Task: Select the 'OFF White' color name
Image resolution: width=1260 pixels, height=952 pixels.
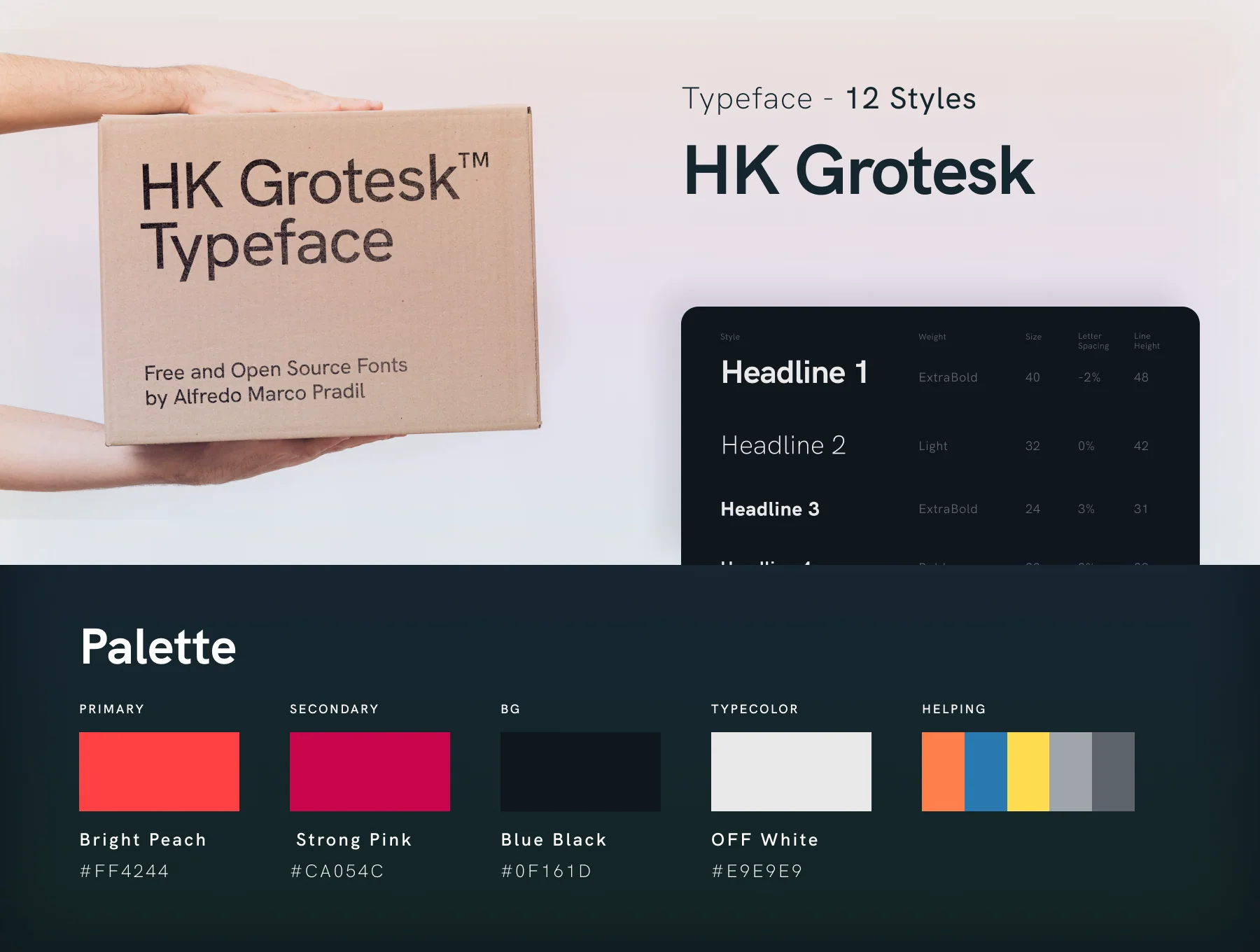Action: tap(765, 839)
